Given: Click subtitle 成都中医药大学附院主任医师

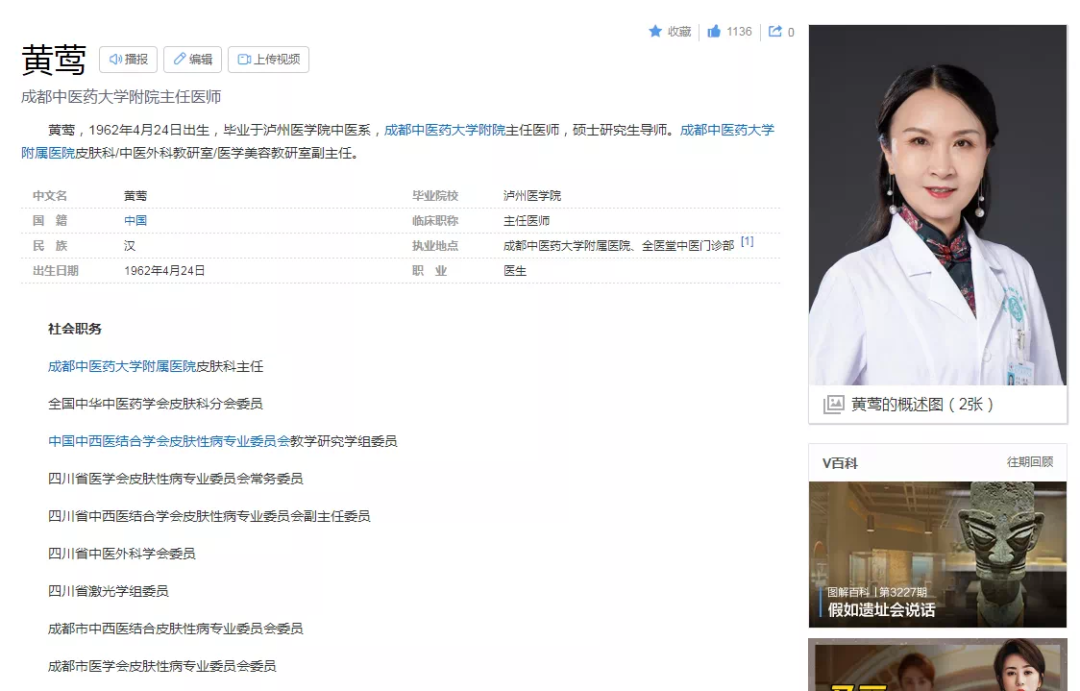Looking at the screenshot, I should (x=121, y=97).
